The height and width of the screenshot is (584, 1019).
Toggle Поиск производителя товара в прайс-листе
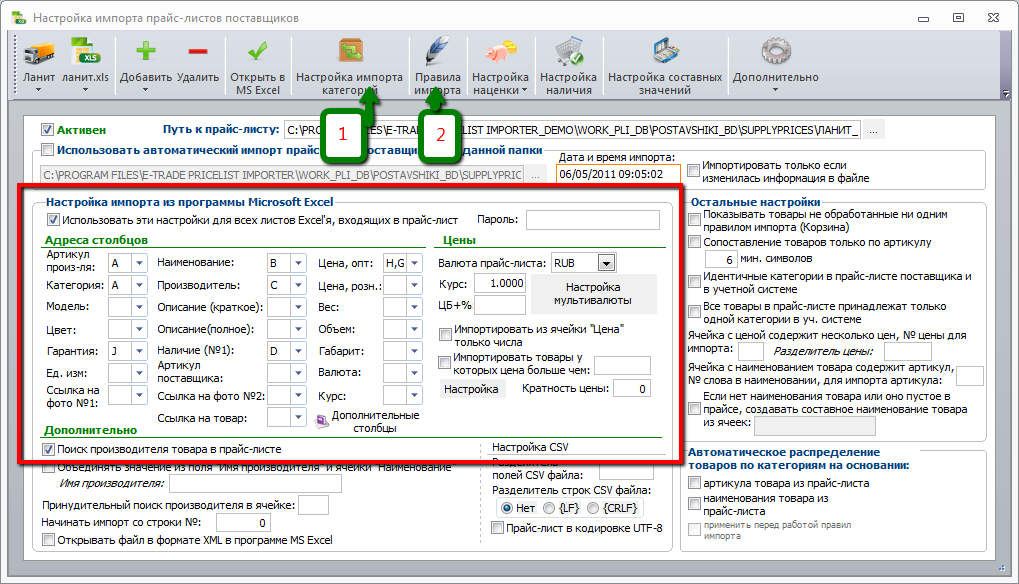(48, 449)
